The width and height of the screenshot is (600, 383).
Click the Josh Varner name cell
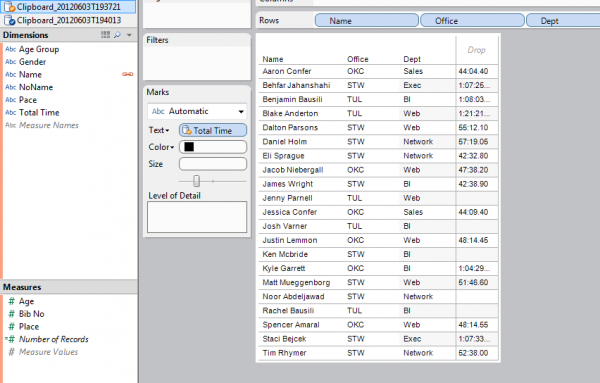point(284,226)
